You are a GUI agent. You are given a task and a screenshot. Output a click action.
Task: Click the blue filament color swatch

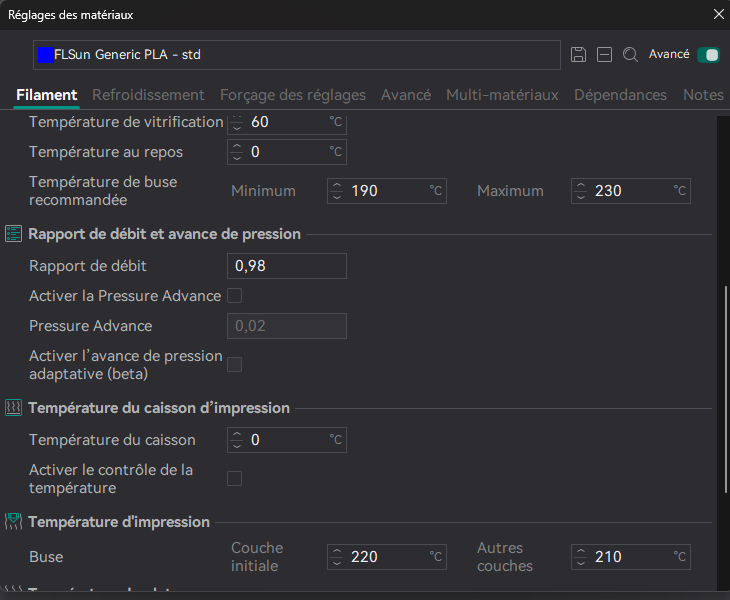pyautogui.click(x=46, y=55)
